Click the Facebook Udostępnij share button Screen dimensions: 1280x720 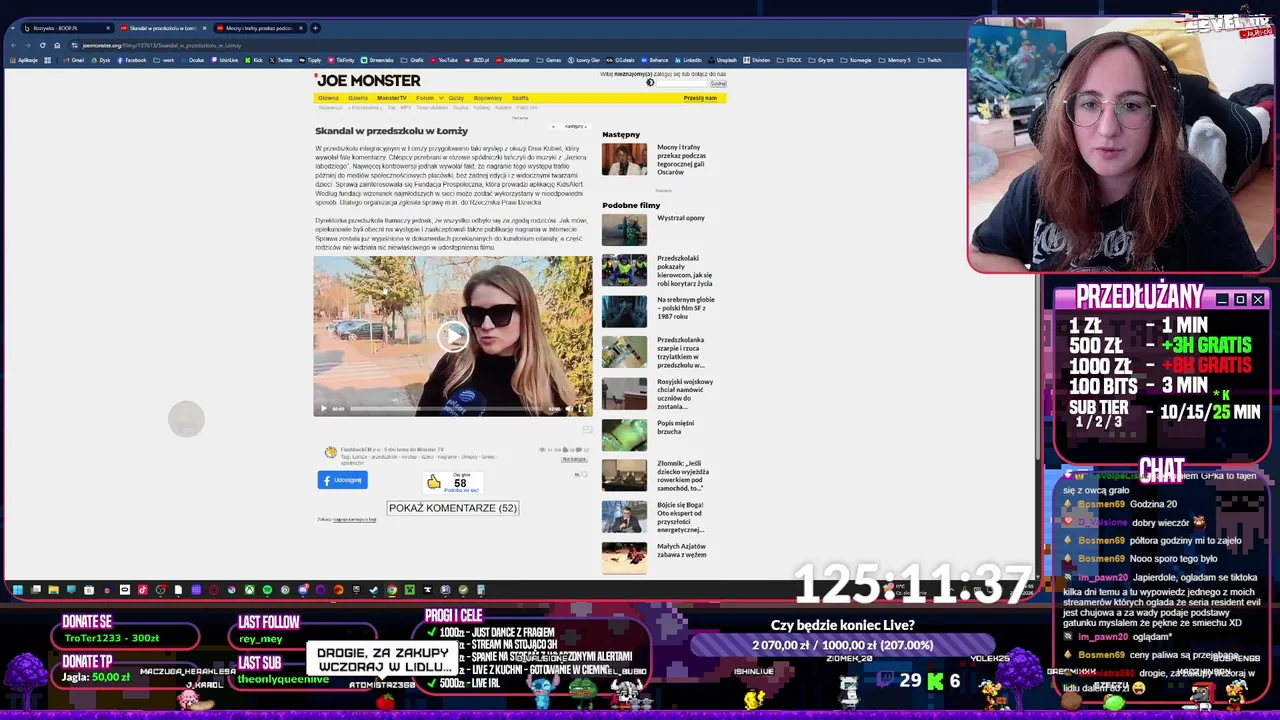343,480
